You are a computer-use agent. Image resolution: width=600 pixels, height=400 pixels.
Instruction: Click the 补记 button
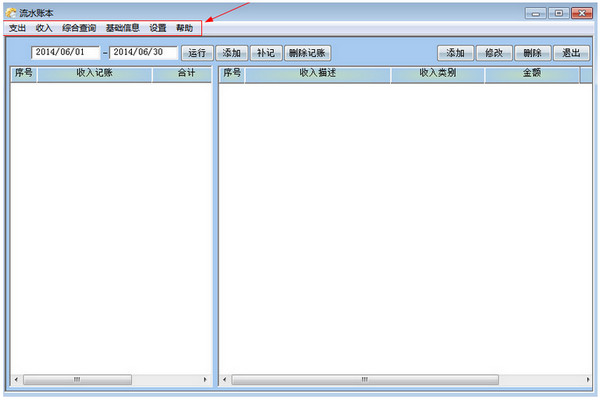(266, 53)
